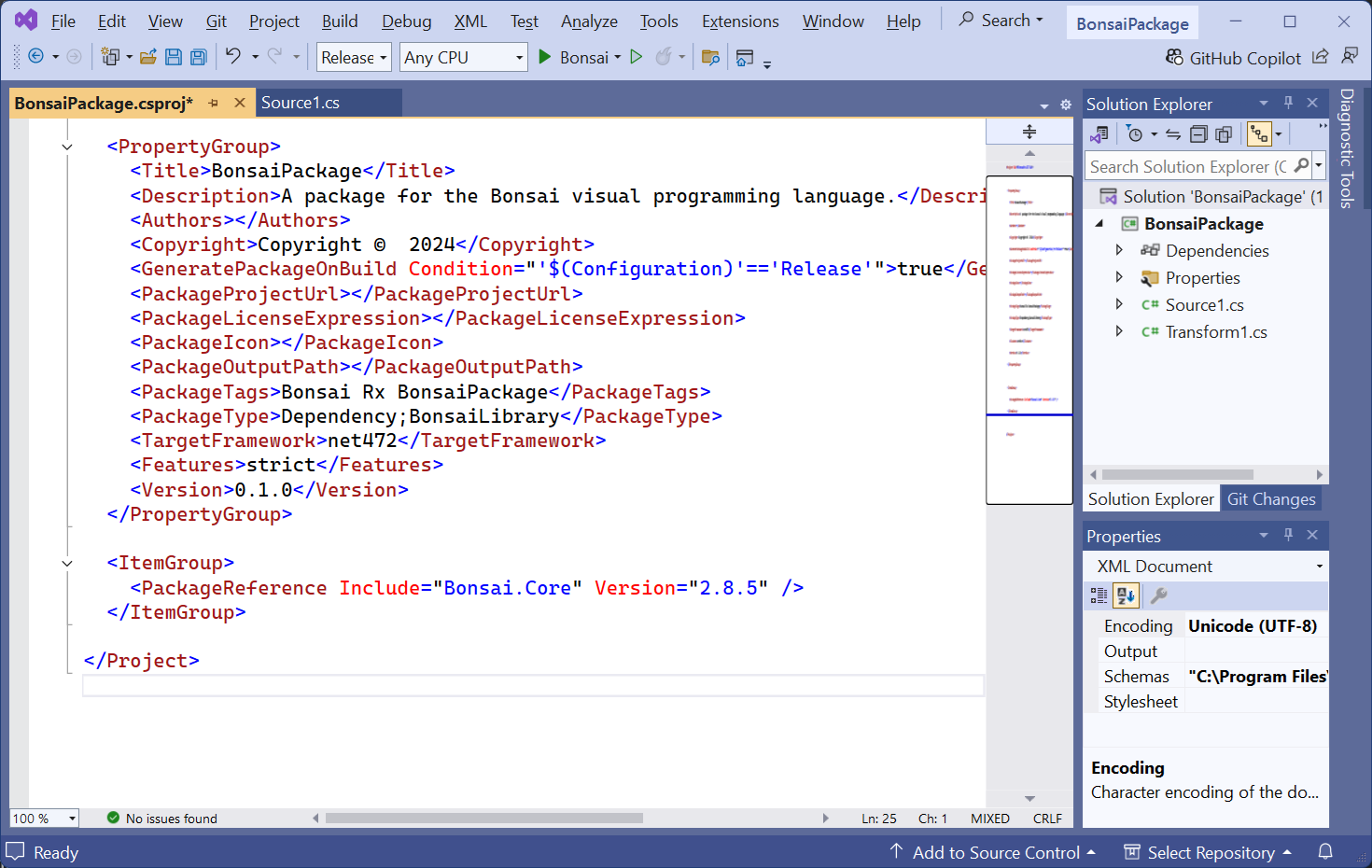Click the notifications bell in status bar
This screenshot has width=1372, height=868.
click(x=1325, y=851)
